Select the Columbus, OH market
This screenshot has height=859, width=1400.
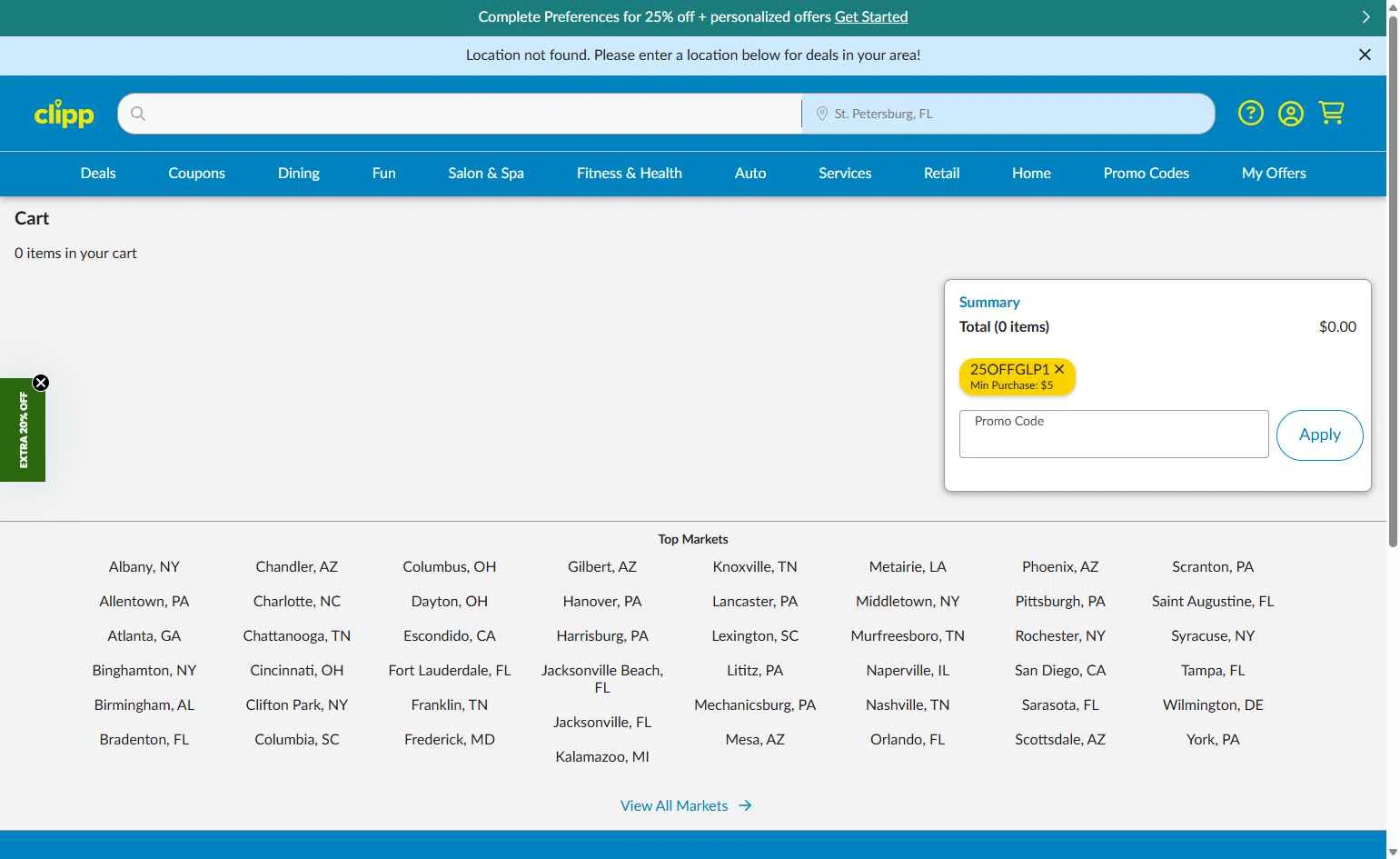click(450, 566)
